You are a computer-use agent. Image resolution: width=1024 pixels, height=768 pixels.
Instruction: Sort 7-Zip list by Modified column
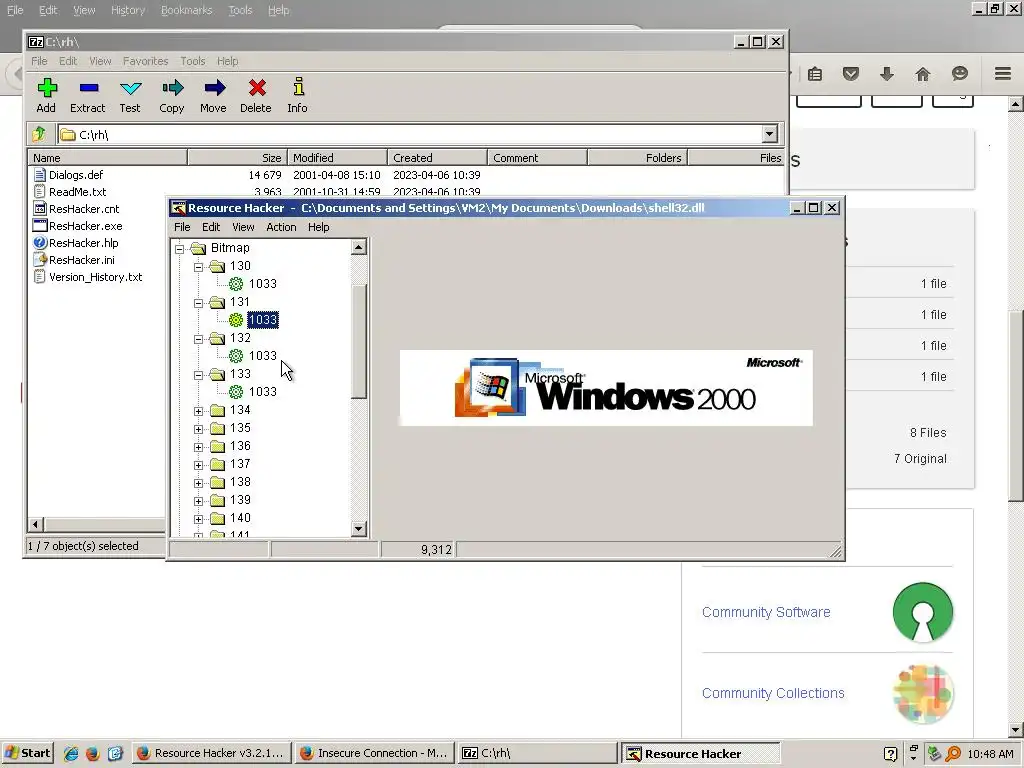338,157
